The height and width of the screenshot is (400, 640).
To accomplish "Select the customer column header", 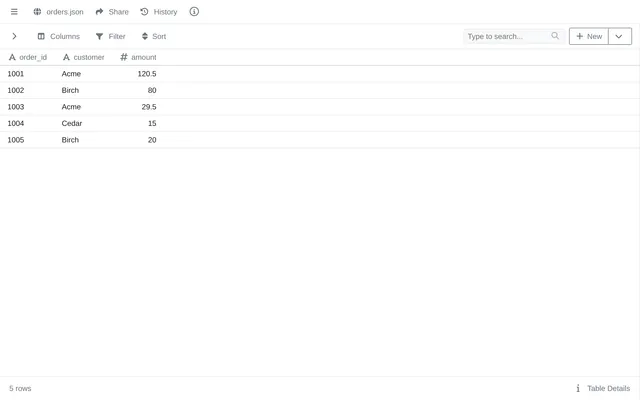I will pyautogui.click(x=83, y=58).
